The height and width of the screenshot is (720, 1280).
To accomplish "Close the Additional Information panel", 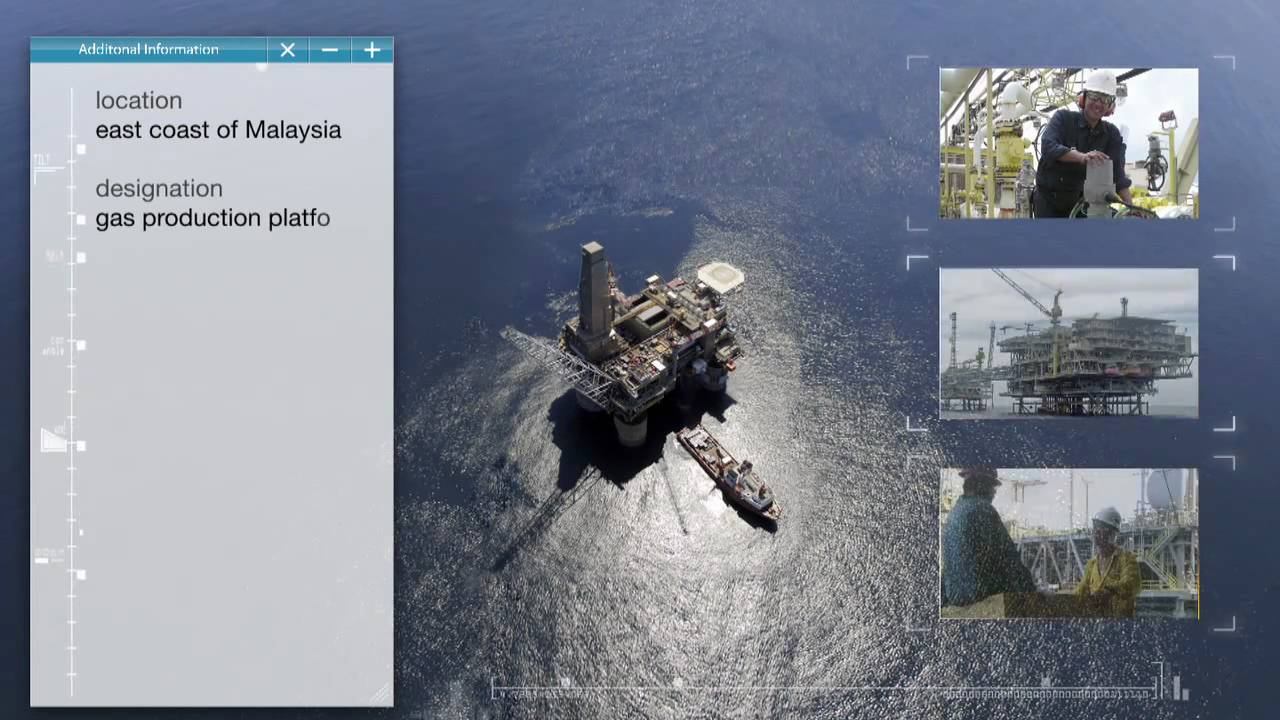I will (x=287, y=50).
